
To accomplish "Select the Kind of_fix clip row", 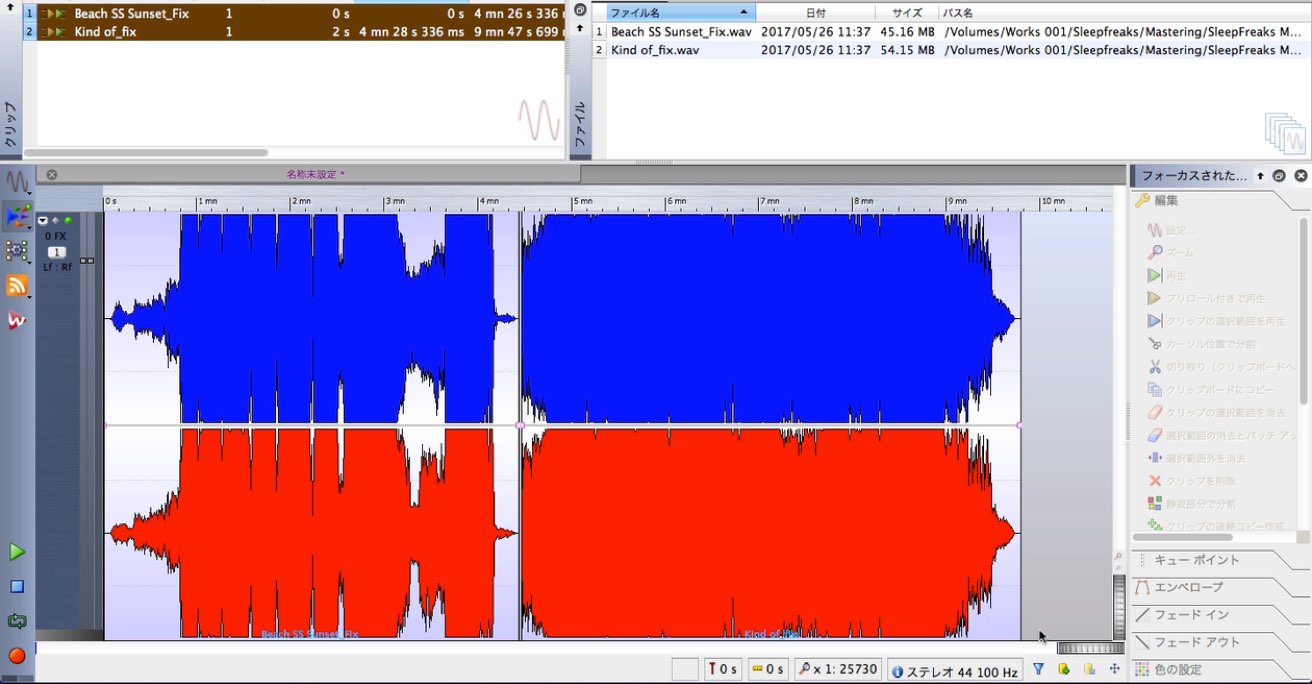I will click(292, 32).
